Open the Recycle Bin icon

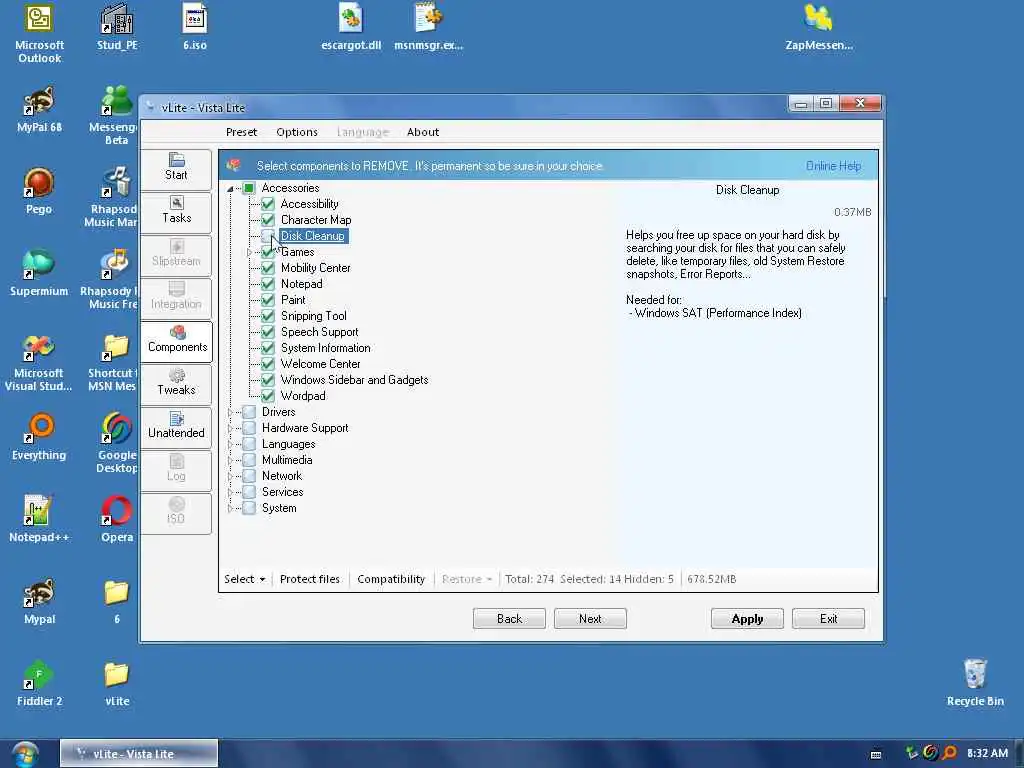[975, 683]
